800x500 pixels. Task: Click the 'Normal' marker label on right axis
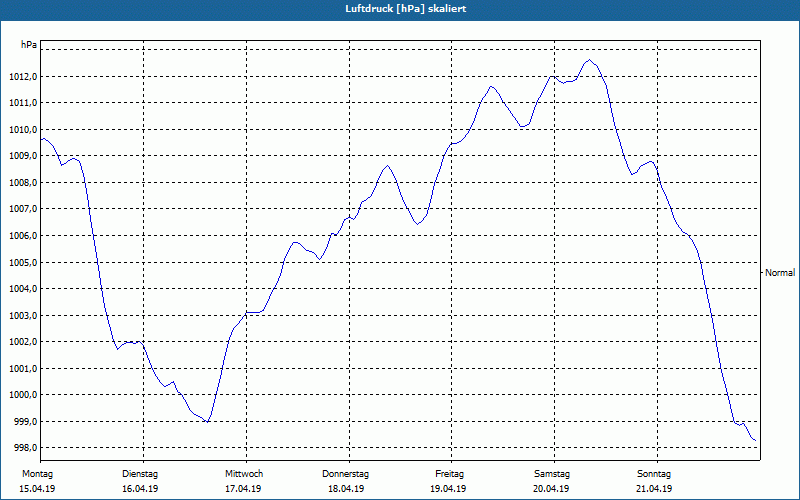pos(780,273)
